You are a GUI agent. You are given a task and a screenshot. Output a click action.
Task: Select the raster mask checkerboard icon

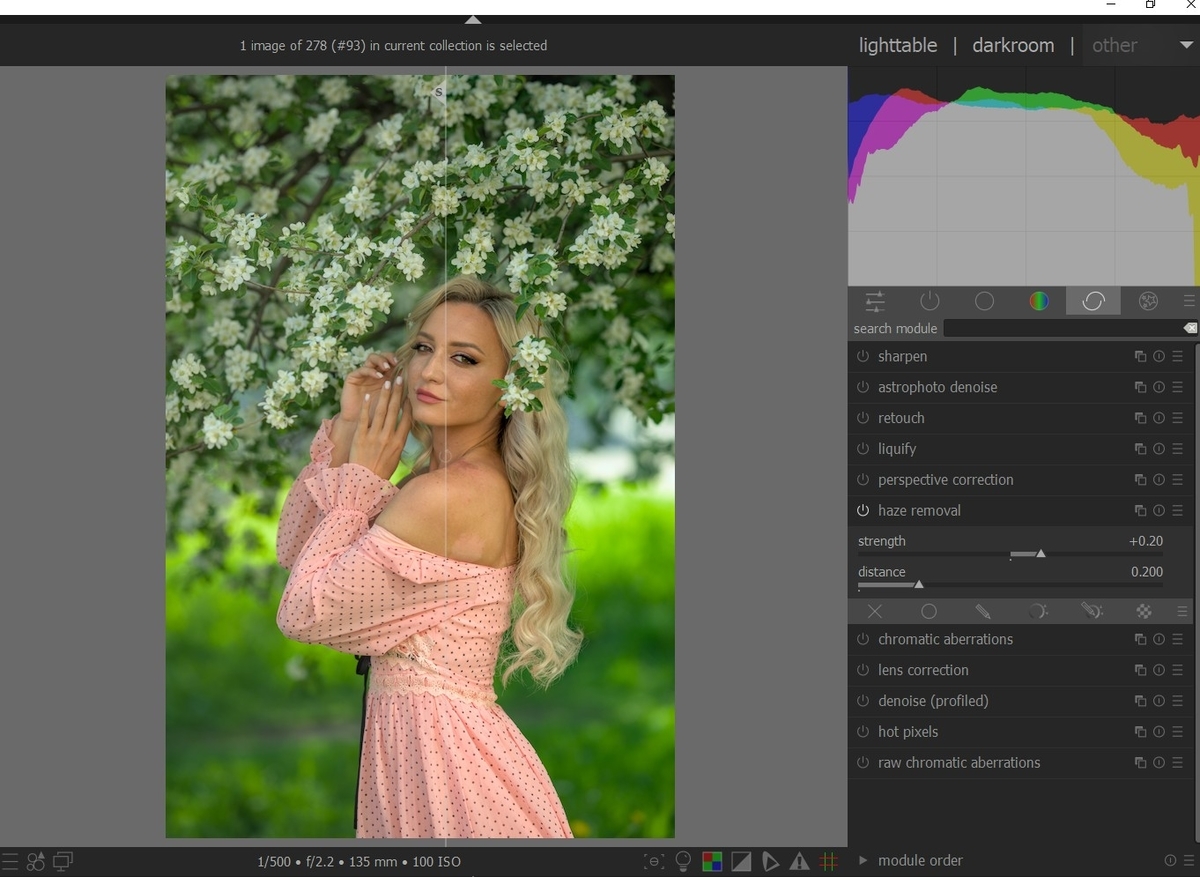(1144, 611)
